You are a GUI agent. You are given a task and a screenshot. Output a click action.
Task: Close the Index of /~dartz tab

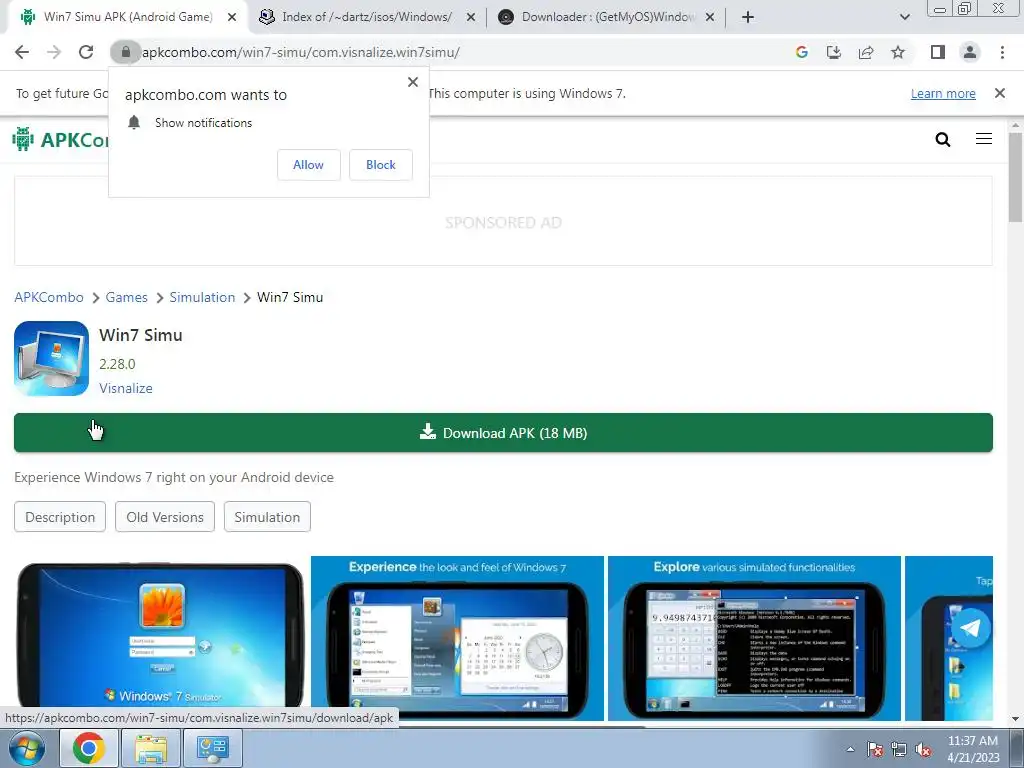471,18
